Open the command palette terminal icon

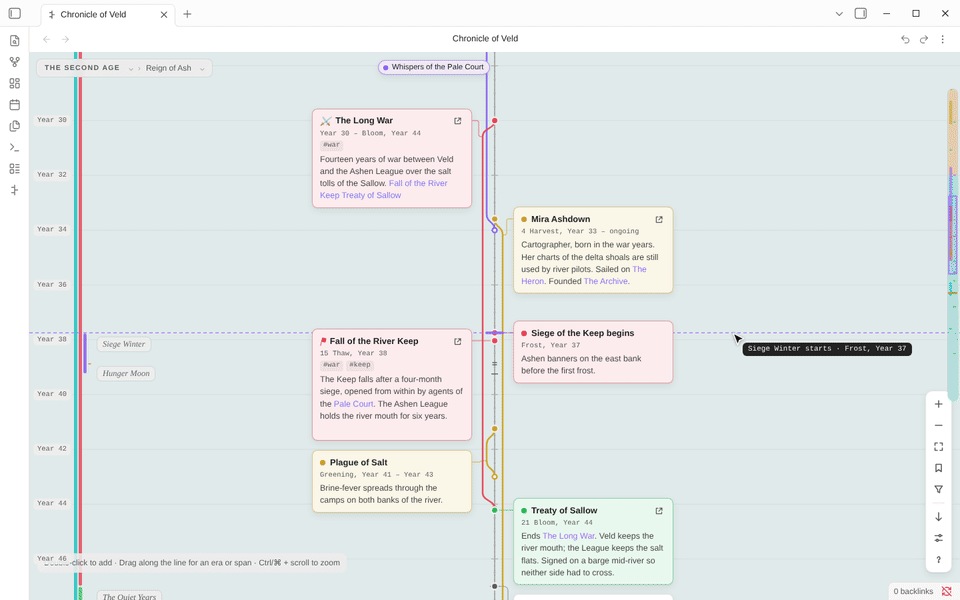(x=15, y=148)
